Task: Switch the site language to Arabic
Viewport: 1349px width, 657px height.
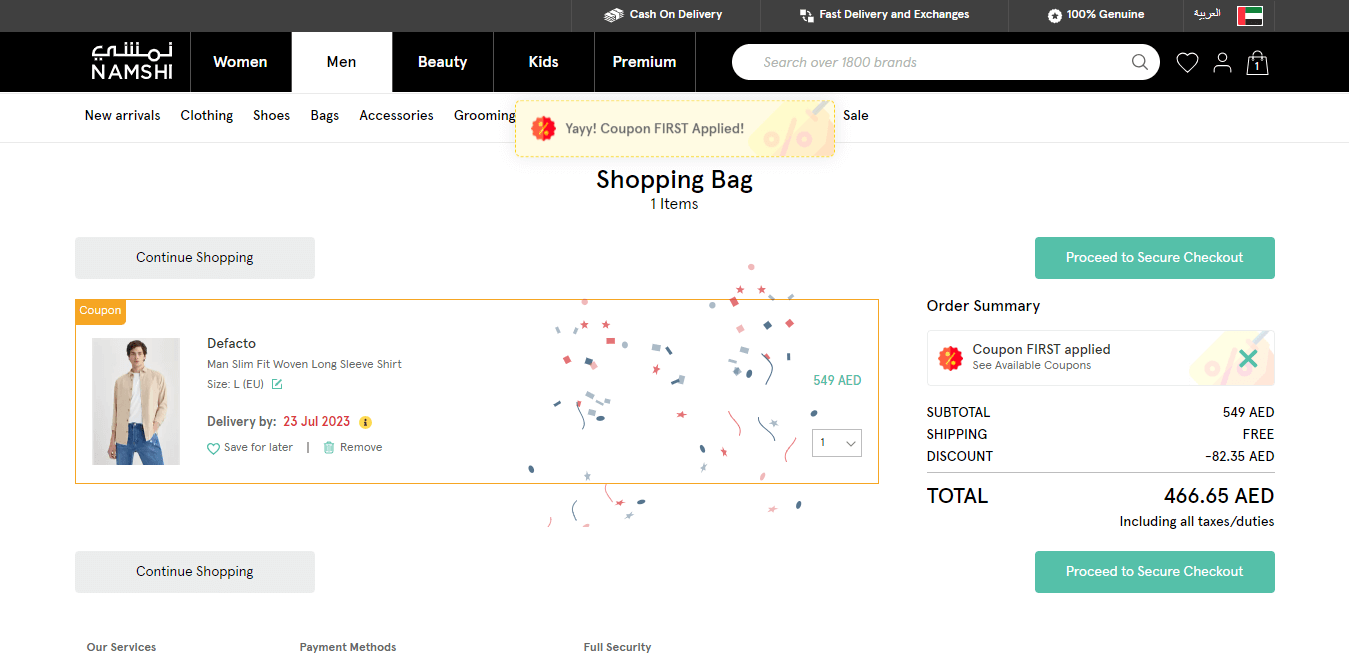Action: point(1207,15)
